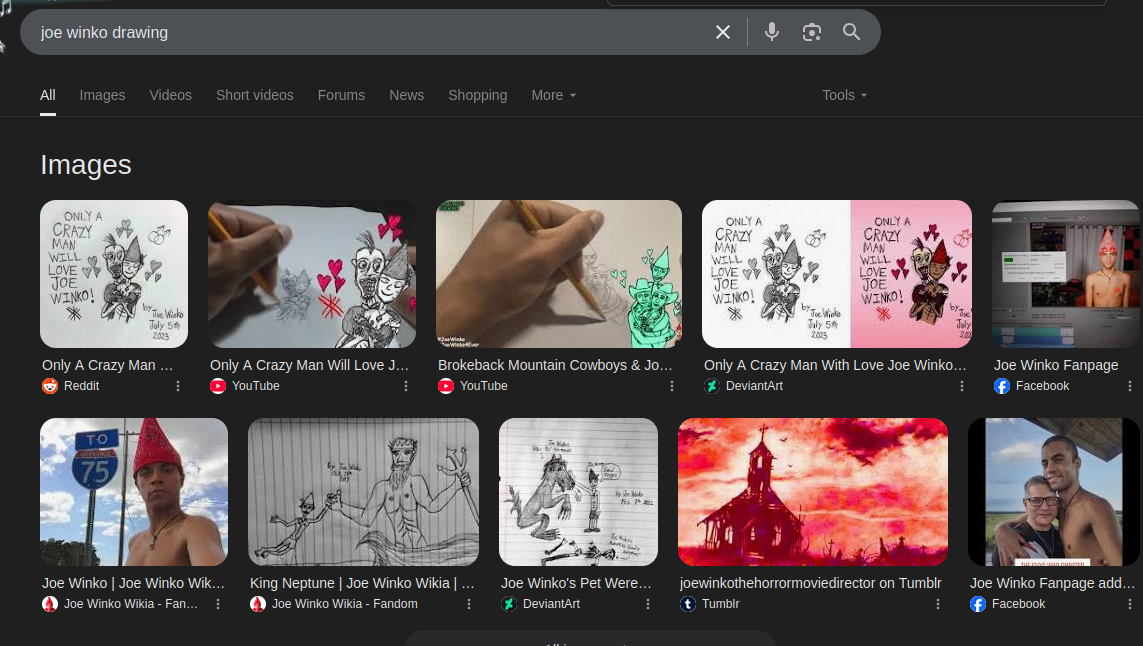Screen dimensions: 1143x646
Task: Open 'Joe Winko Fanpage add...' title link
Action: (x=1053, y=583)
